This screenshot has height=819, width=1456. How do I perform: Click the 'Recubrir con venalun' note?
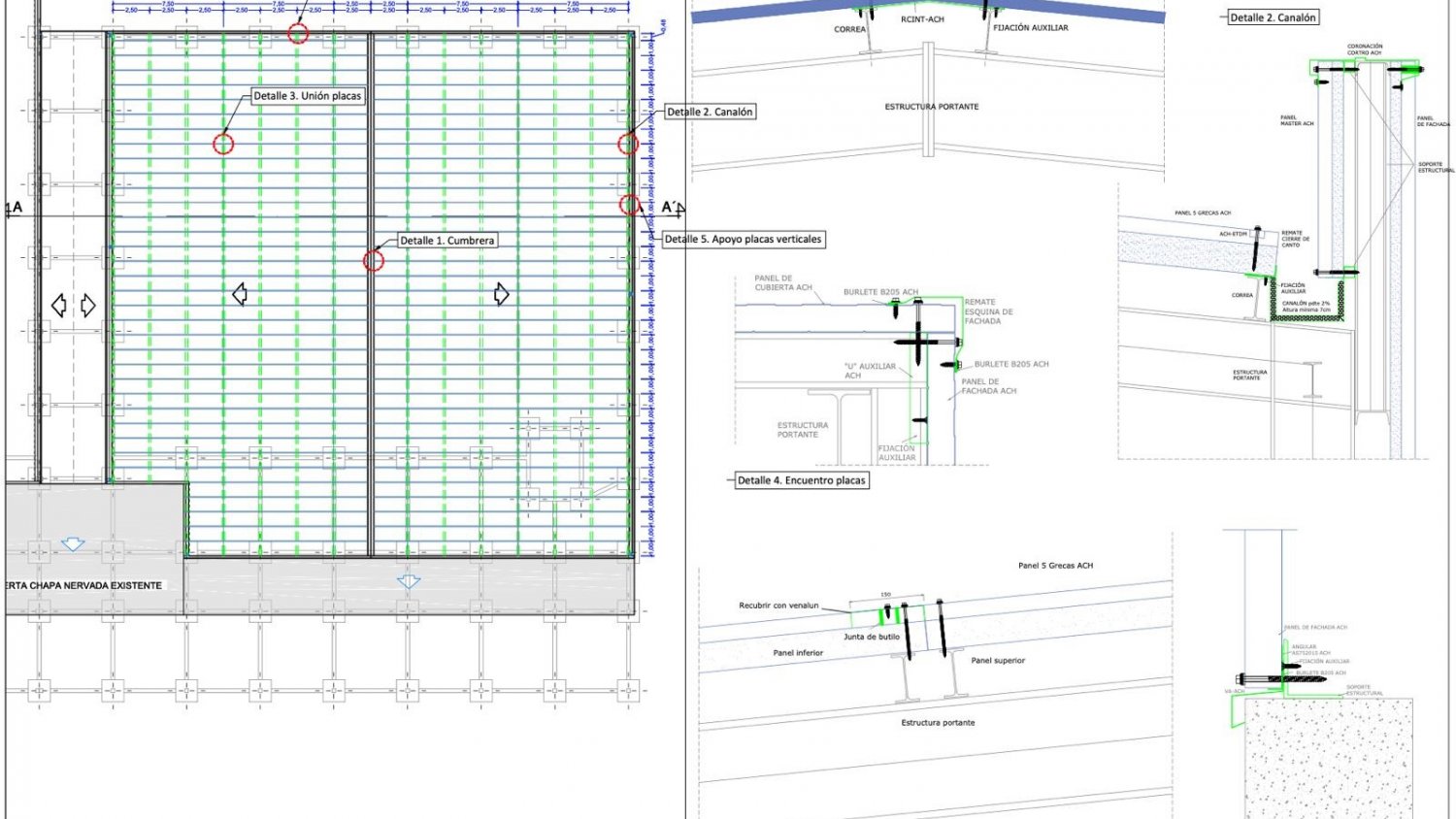(778, 606)
